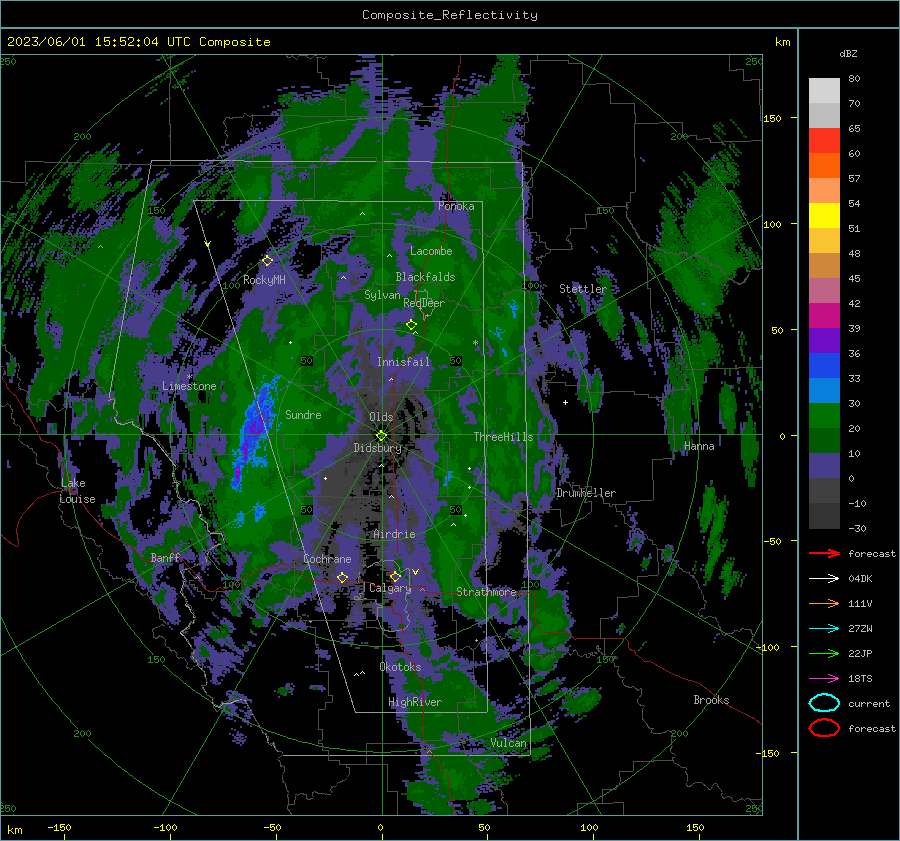Click the 80 dBZ light gray color swatch
This screenshot has width=900, height=841.
click(824, 90)
